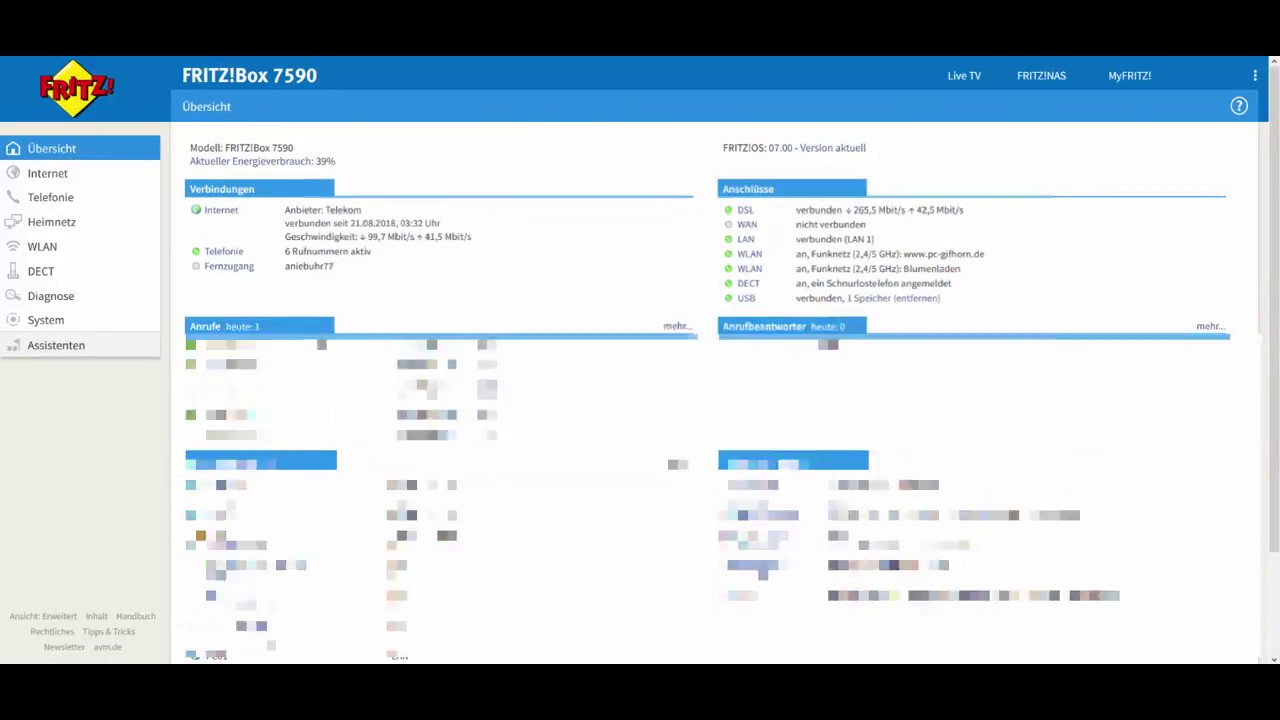This screenshot has width=1280, height=720.
Task: Click the Telefonie link under Verbindungen
Action: [223, 252]
